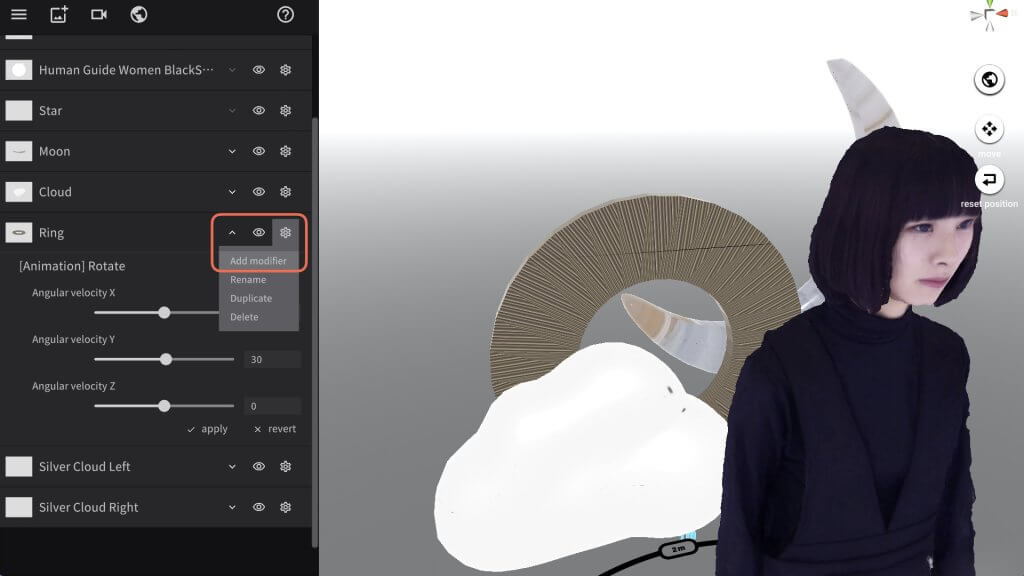Hide the Silver Cloud Left layer
This screenshot has height=576, width=1024.
pos(258,466)
